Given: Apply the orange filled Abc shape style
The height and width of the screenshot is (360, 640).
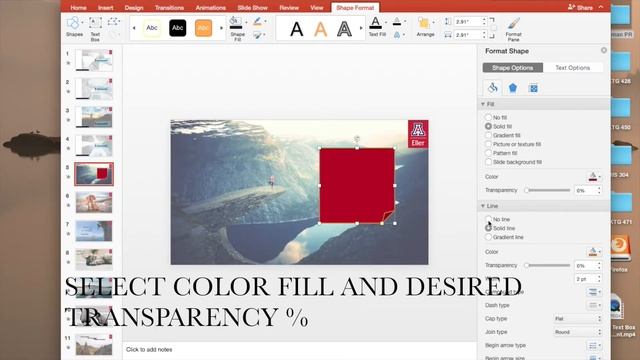Looking at the screenshot, I should click(x=203, y=28).
